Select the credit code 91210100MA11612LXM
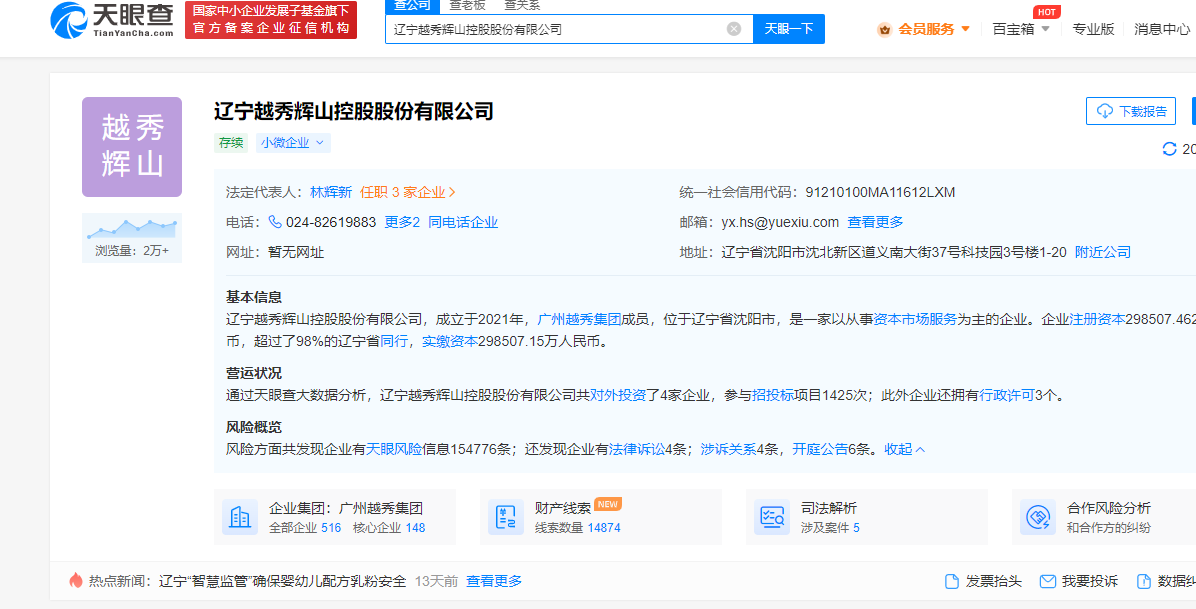Screen dimensions: 1196x609 tap(880, 192)
